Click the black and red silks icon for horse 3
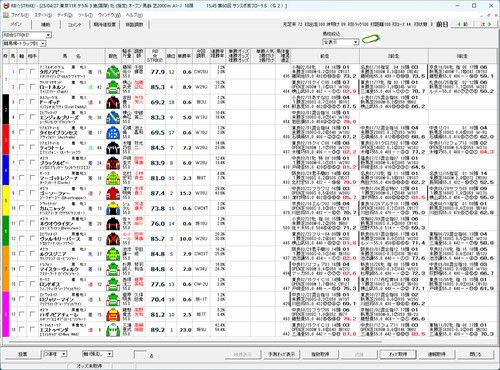Screen dimensions: 500x370 (113, 102)
